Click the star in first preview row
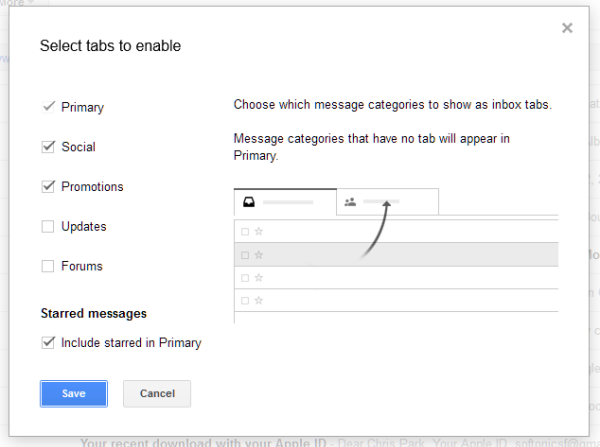Viewport: 600px width, 447px height. click(x=258, y=231)
